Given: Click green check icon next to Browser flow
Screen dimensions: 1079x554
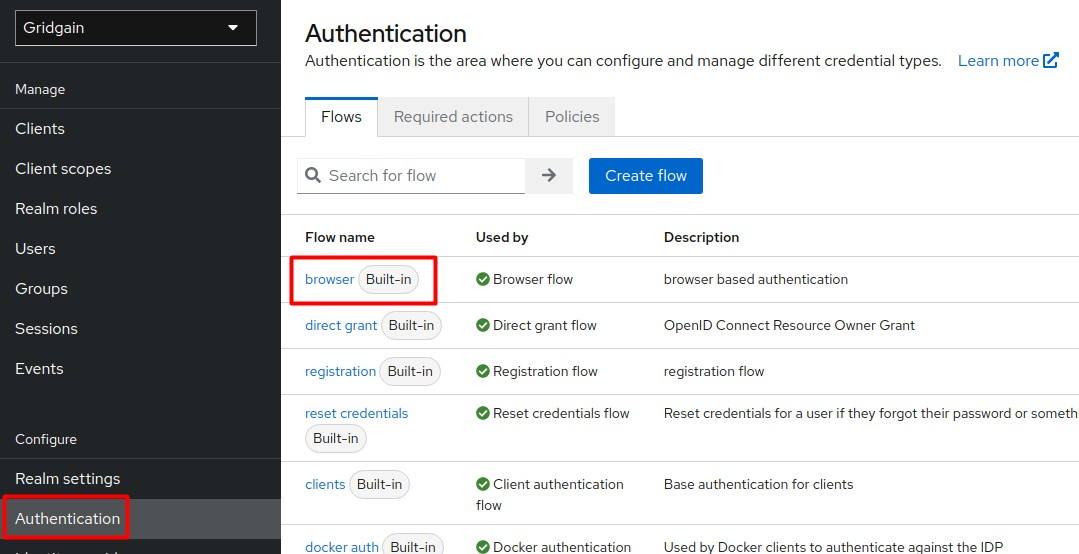Looking at the screenshot, I should point(482,279).
